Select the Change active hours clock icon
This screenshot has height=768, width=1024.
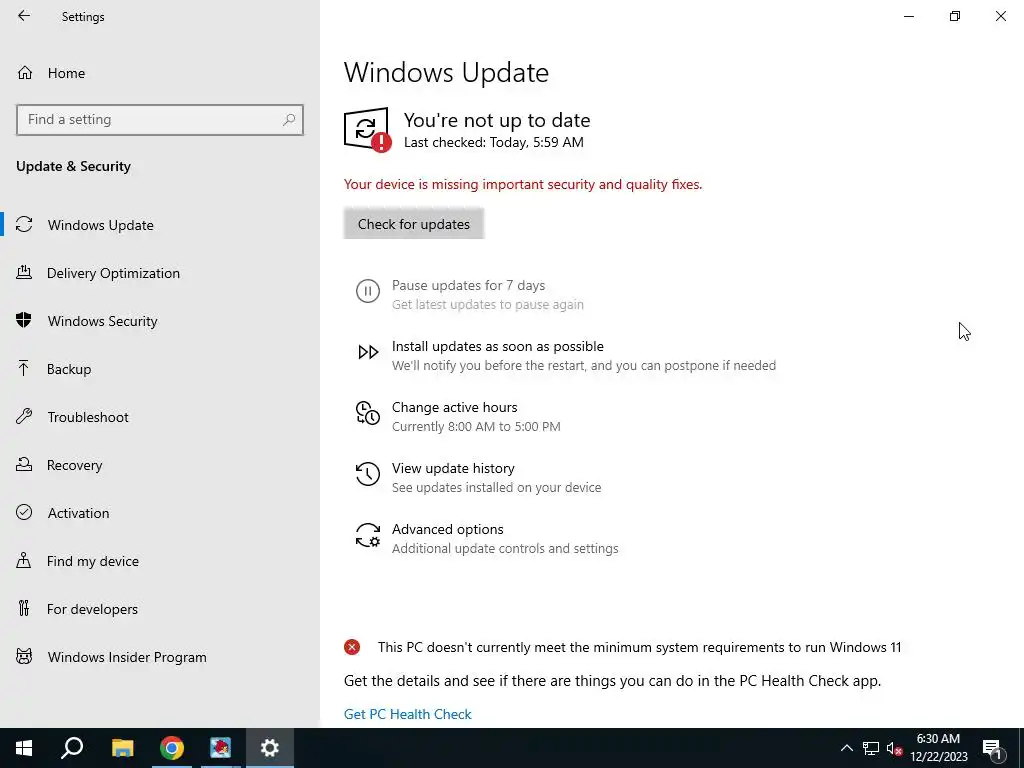(368, 413)
